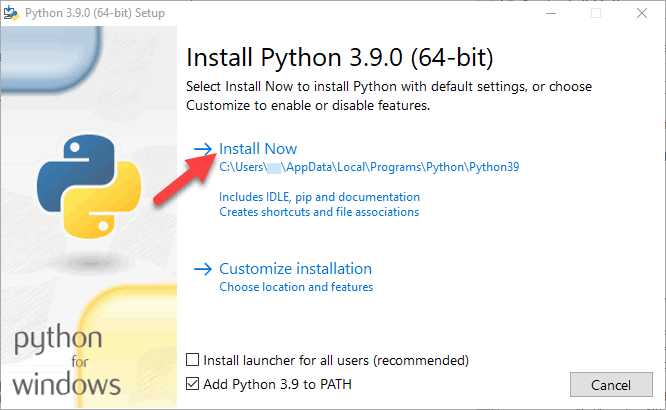Click the blue arrow beside Install Now
This screenshot has width=666, height=410.
tap(203, 149)
